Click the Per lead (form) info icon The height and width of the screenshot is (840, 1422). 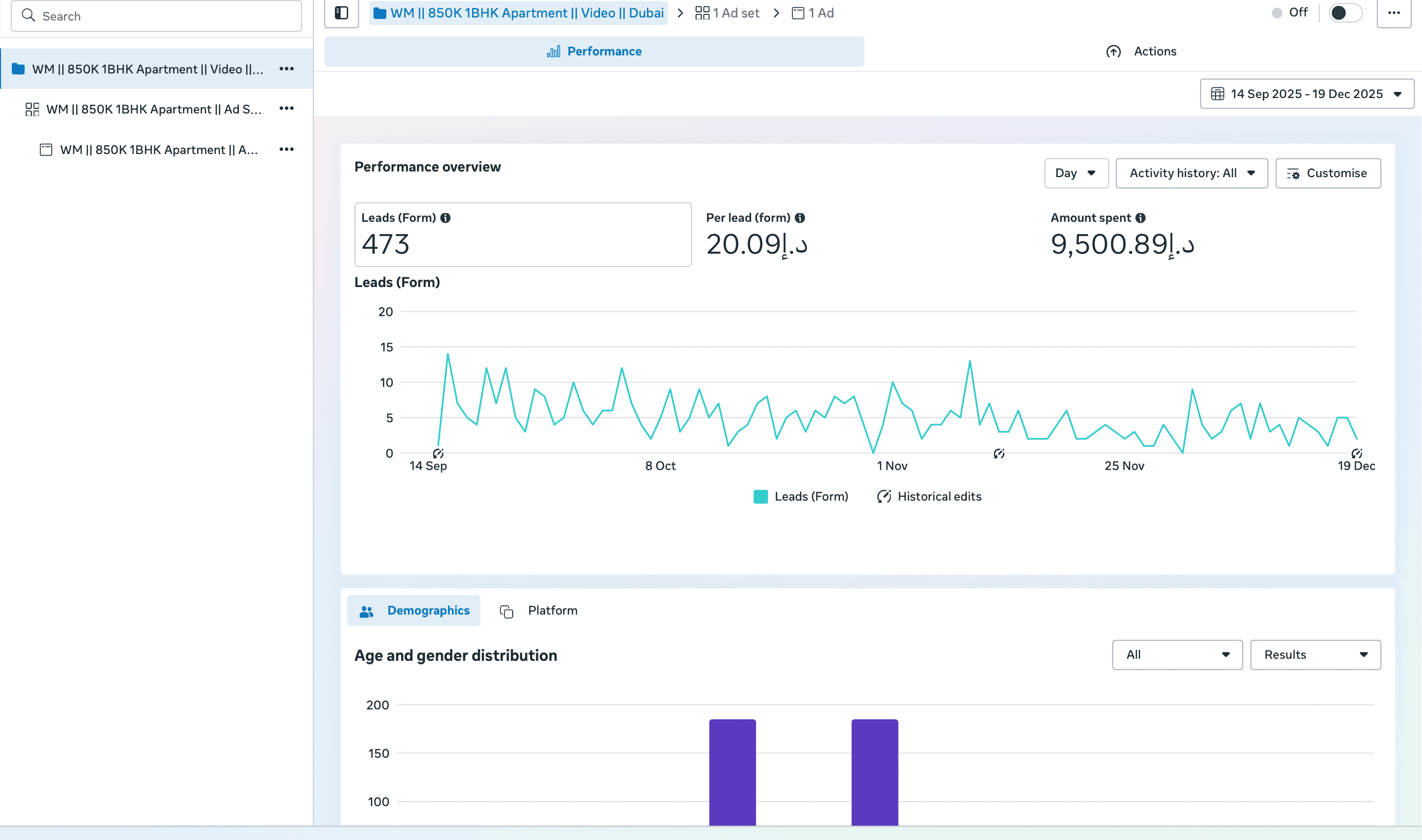[800, 218]
